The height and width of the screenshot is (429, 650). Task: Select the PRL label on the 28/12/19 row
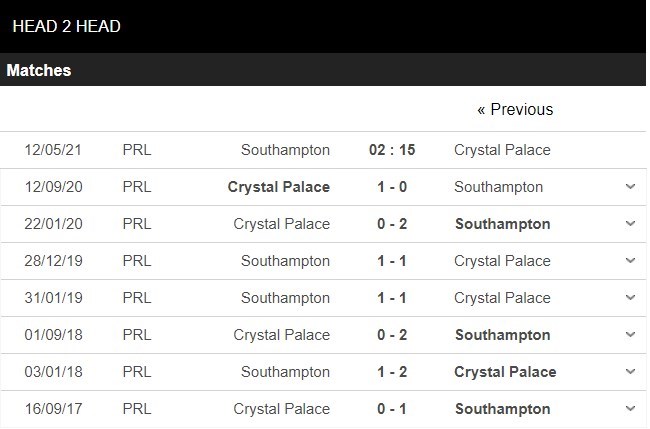coord(137,261)
